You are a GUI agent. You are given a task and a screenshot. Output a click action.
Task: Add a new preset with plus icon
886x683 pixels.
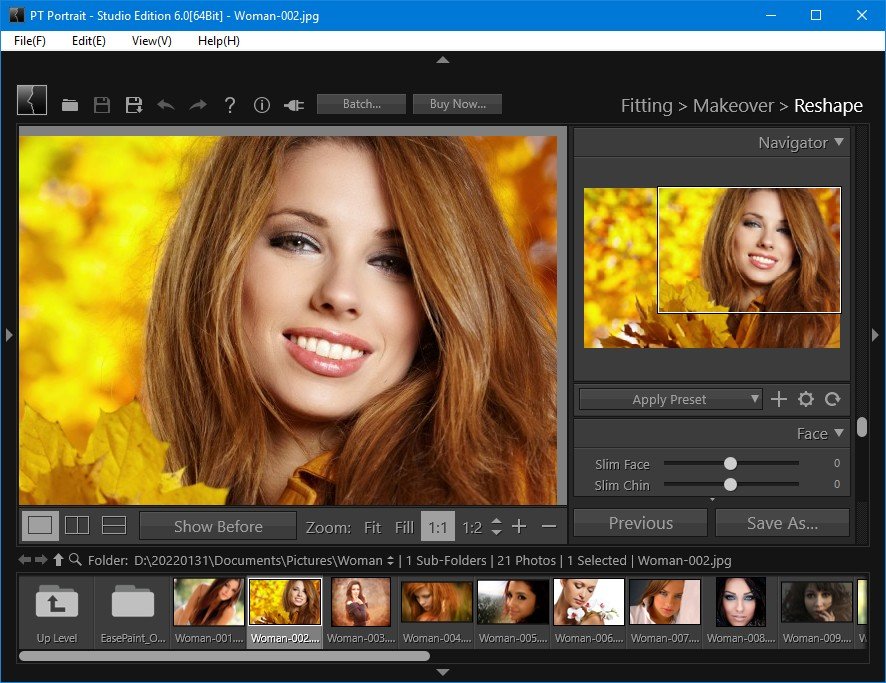[x=779, y=399]
